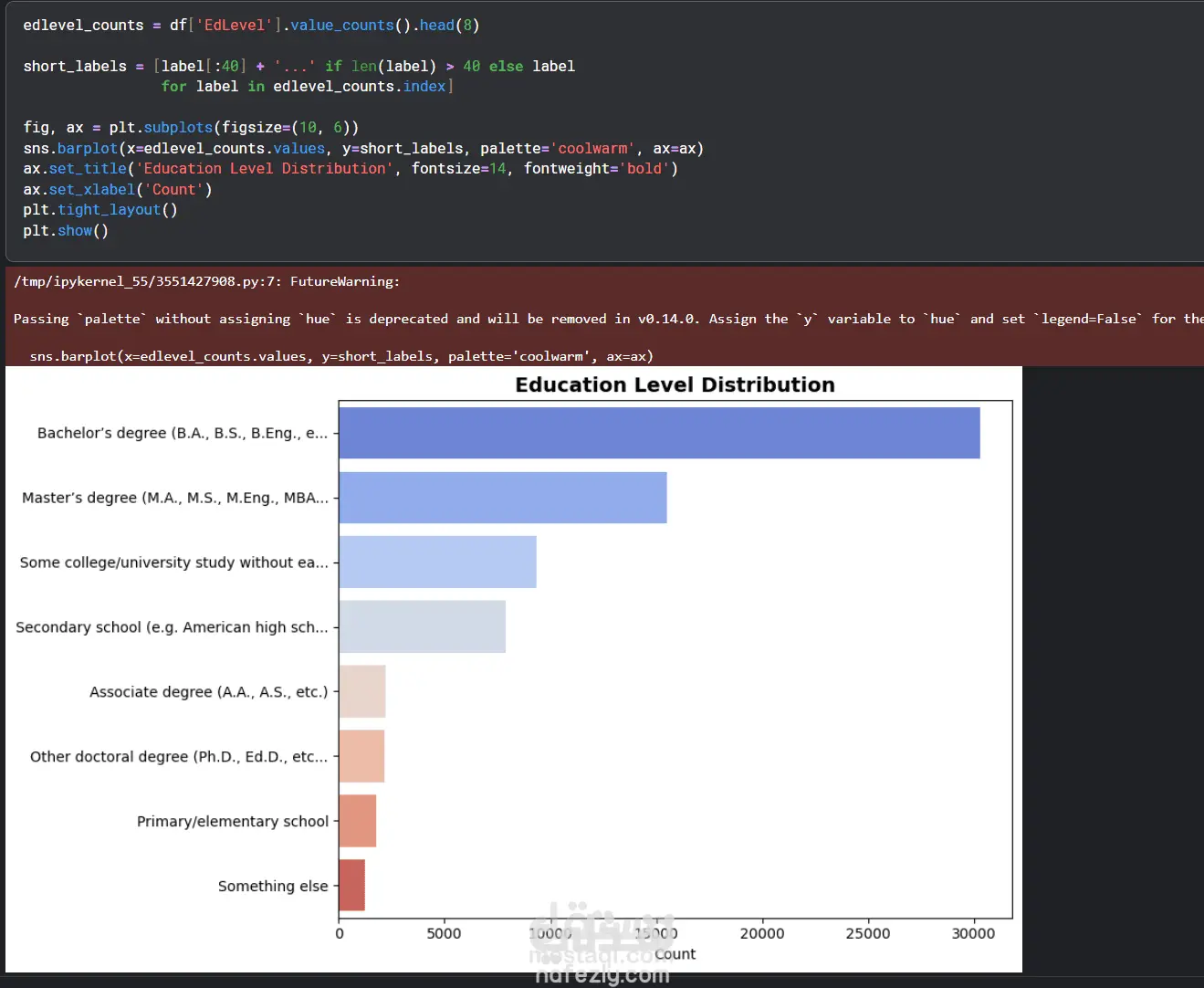1204x988 pixels.
Task: Click the 'Education Level Distribution' chart title
Action: point(675,384)
